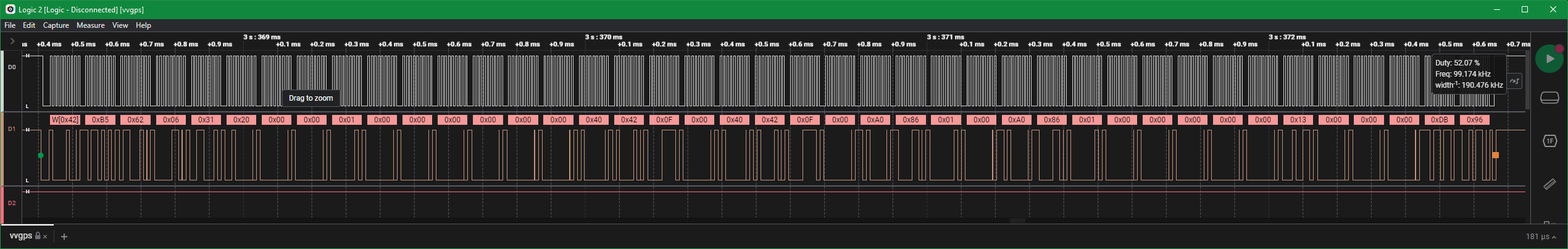
Task: Add a new session tab
Action: [64, 237]
